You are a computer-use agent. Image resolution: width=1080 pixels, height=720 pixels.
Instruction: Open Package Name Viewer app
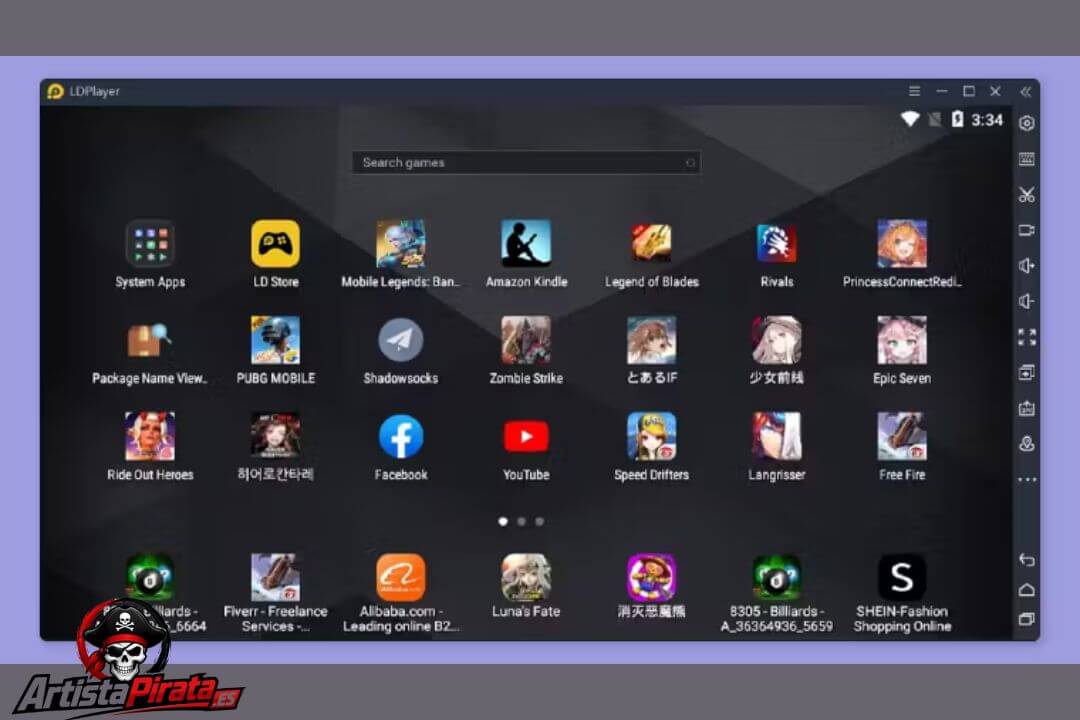tap(150, 340)
